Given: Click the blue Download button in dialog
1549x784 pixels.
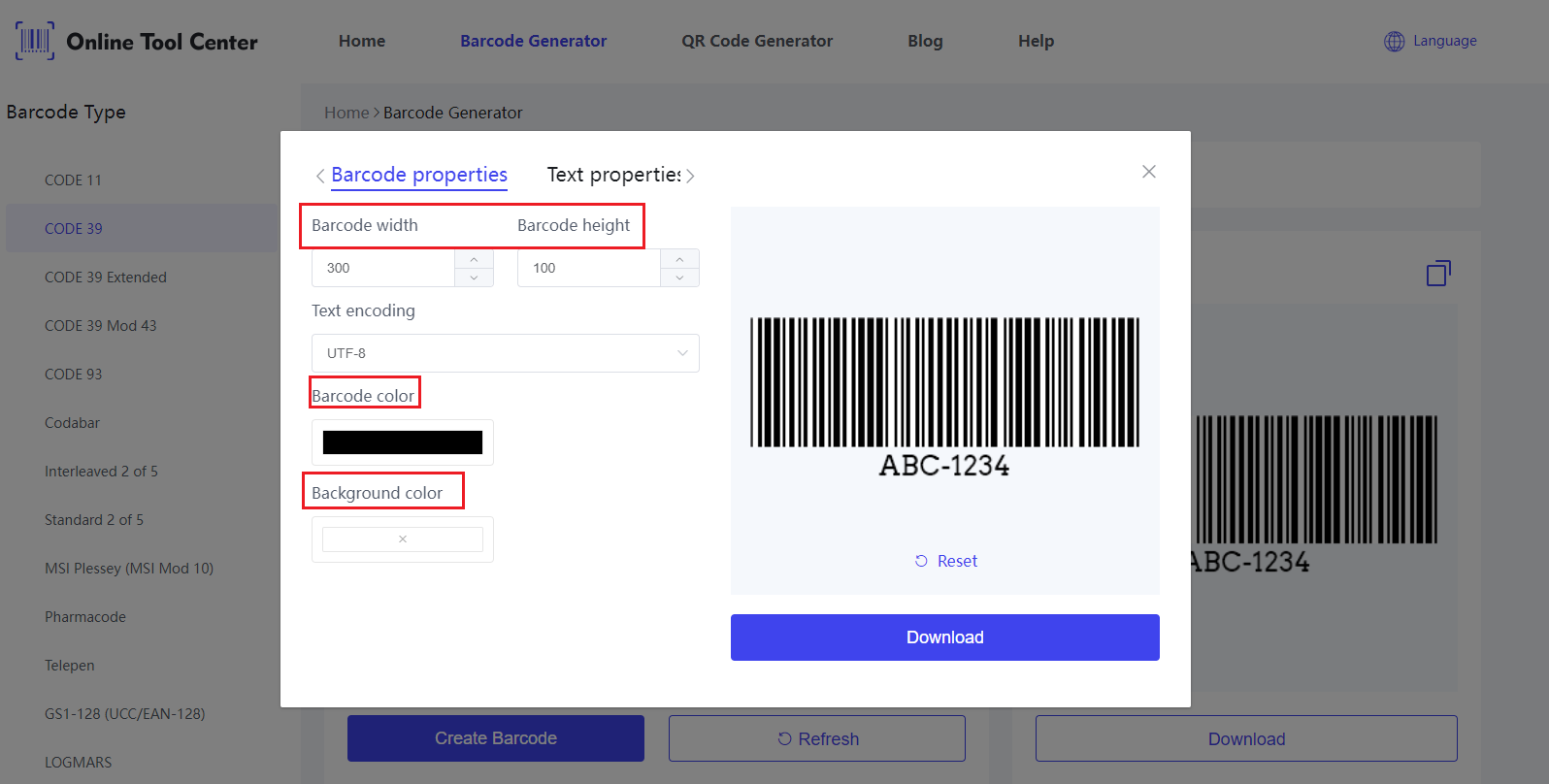Looking at the screenshot, I should (945, 637).
